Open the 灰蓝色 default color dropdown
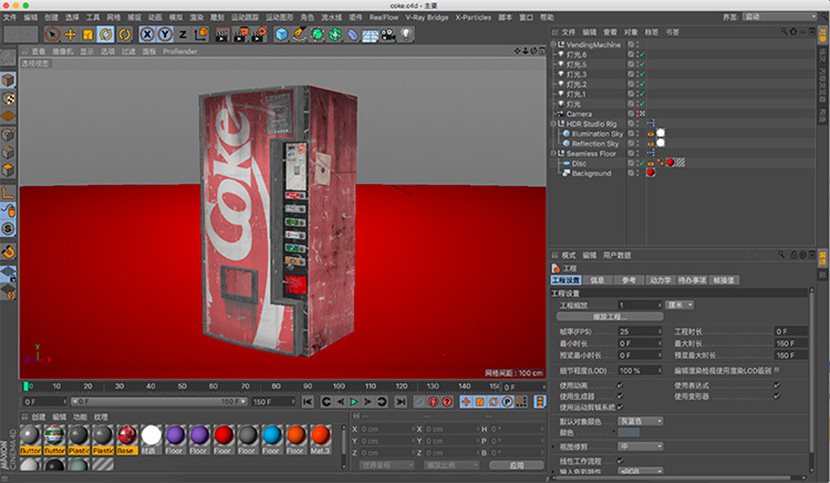The width and height of the screenshot is (830, 483). pos(640,421)
